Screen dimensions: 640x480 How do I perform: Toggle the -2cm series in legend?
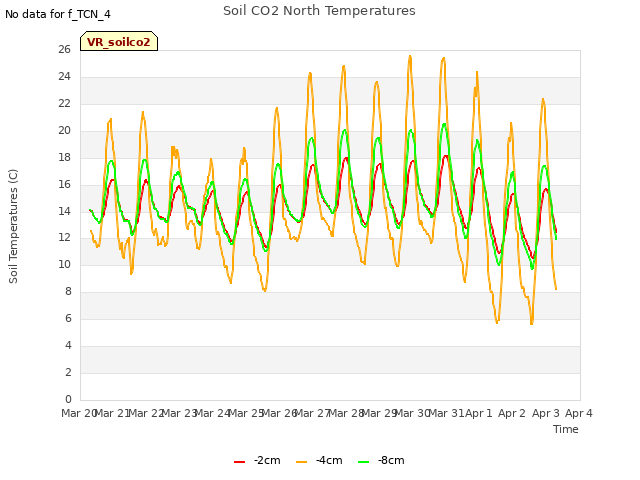[257, 460]
